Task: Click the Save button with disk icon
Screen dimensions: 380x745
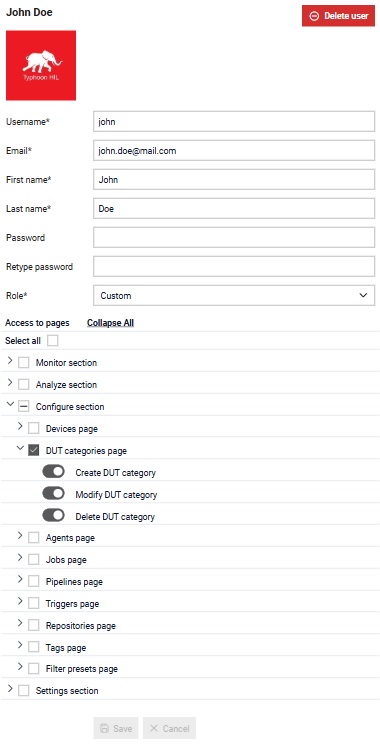Action: click(x=116, y=728)
